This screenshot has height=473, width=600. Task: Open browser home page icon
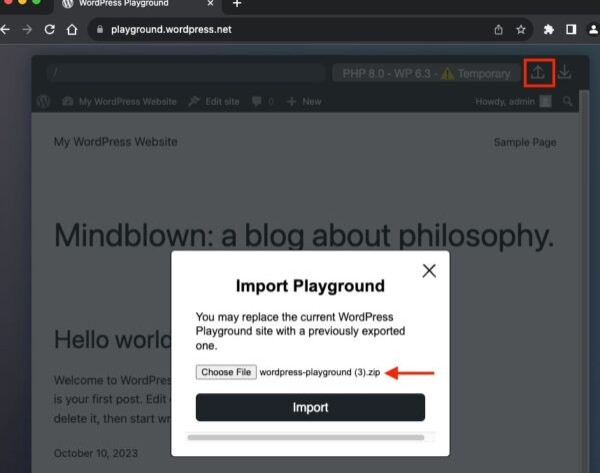72,29
